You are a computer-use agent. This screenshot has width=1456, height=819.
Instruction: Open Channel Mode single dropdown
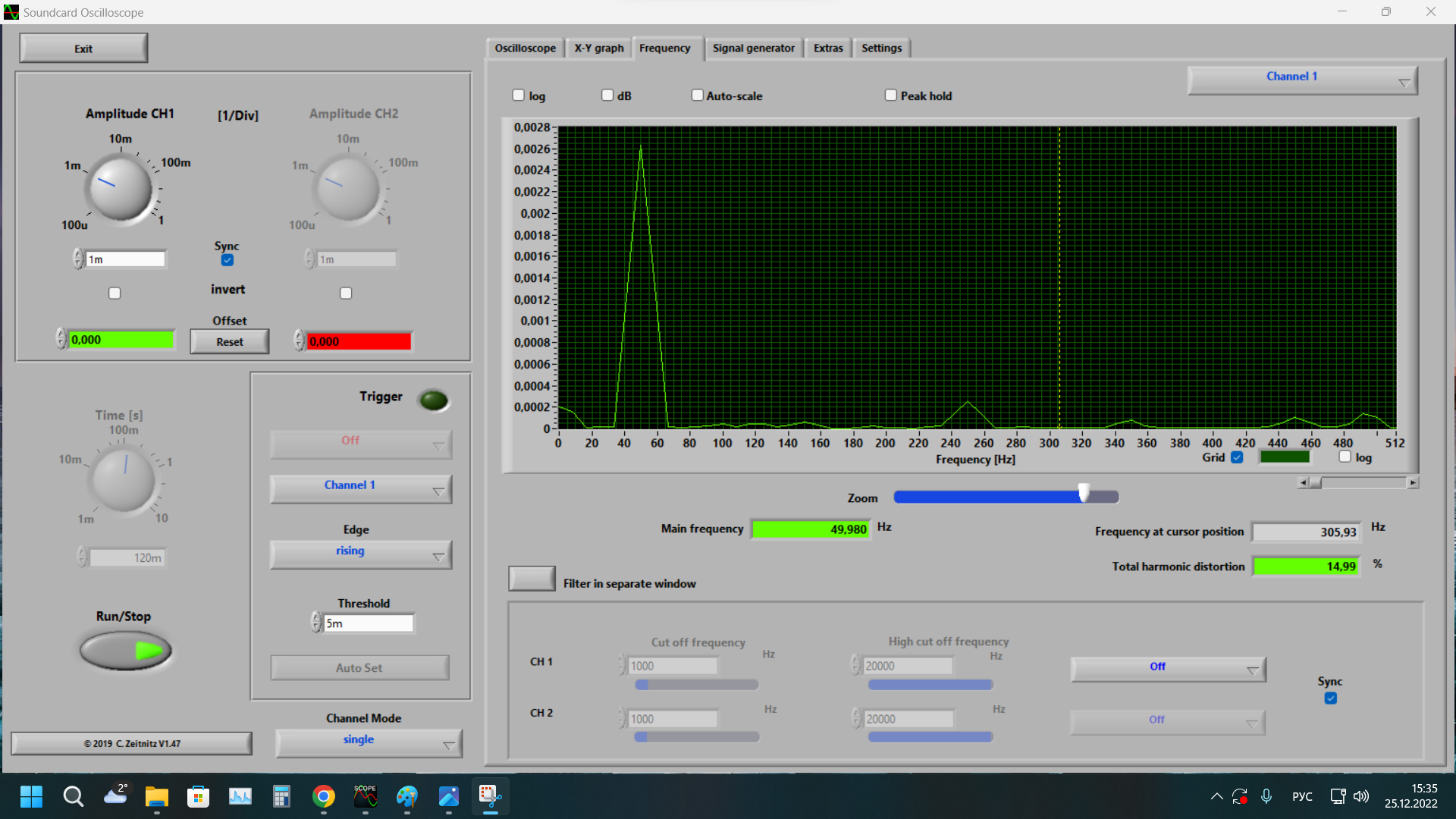pyautogui.click(x=369, y=742)
